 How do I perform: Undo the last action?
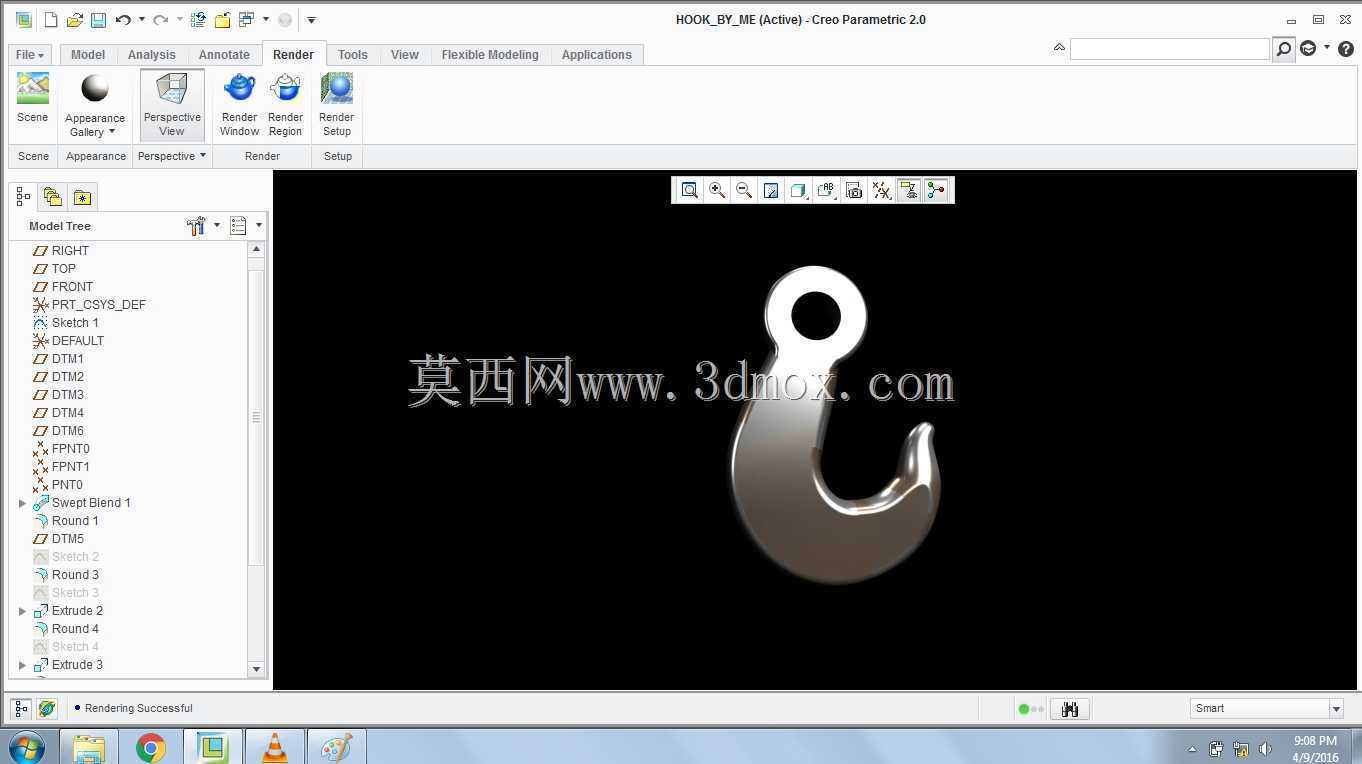pyautogui.click(x=122, y=20)
